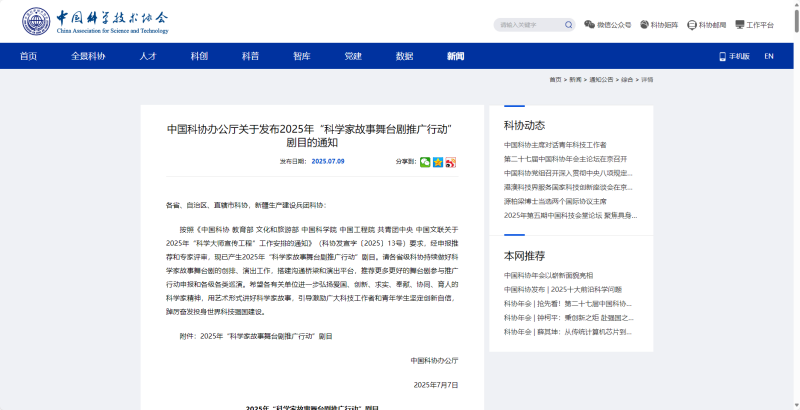Share the article to Weibo
Viewport: 800px width, 410px height.
pyautogui.click(x=451, y=162)
